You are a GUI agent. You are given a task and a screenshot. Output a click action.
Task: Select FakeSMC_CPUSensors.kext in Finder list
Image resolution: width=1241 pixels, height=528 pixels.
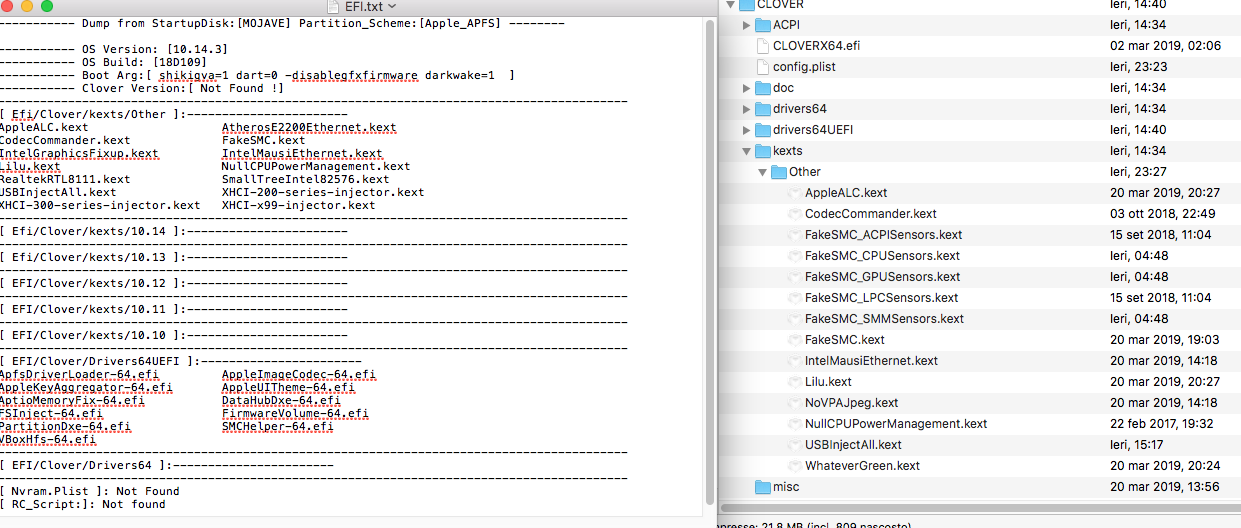[882, 256]
